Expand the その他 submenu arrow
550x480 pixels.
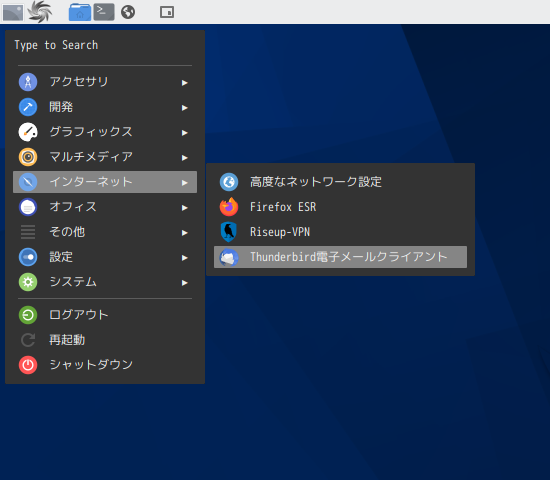coord(185,233)
